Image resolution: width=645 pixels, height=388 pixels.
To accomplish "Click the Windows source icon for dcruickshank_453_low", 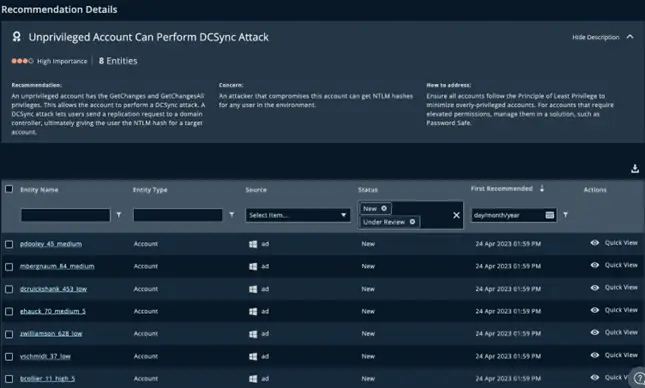I will (x=253, y=289).
